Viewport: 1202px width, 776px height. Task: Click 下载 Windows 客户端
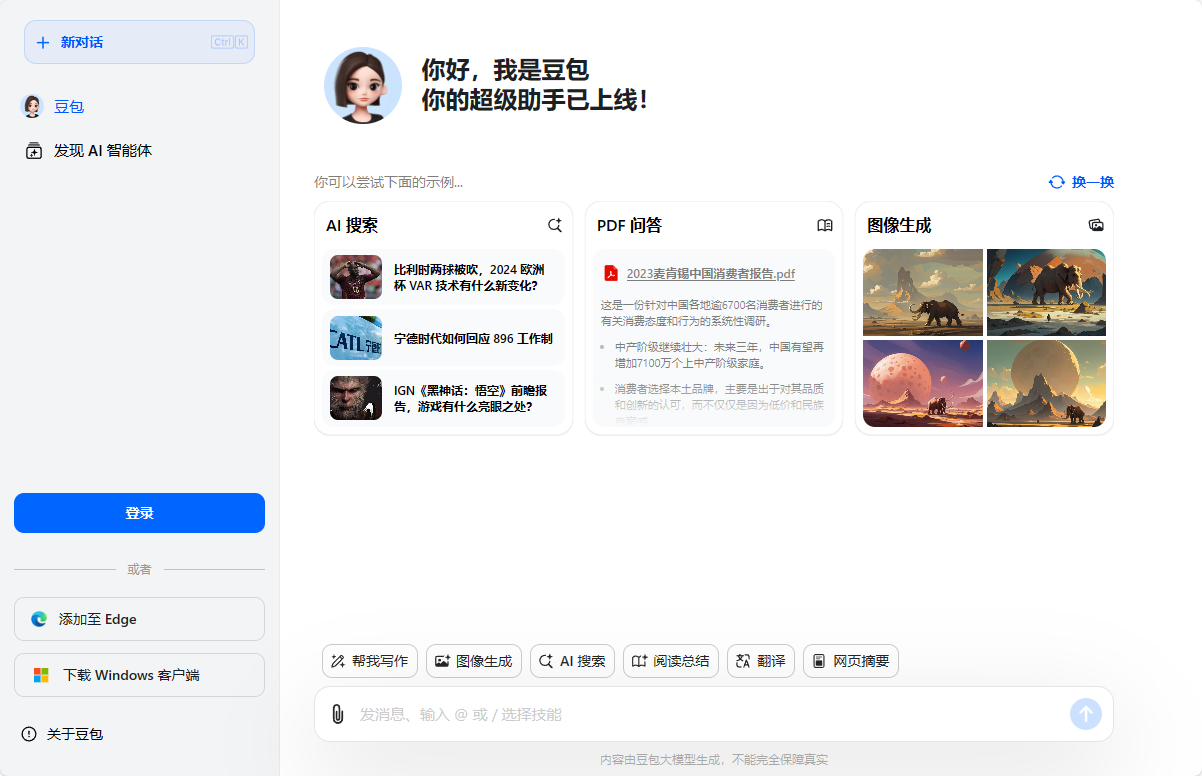(139, 675)
